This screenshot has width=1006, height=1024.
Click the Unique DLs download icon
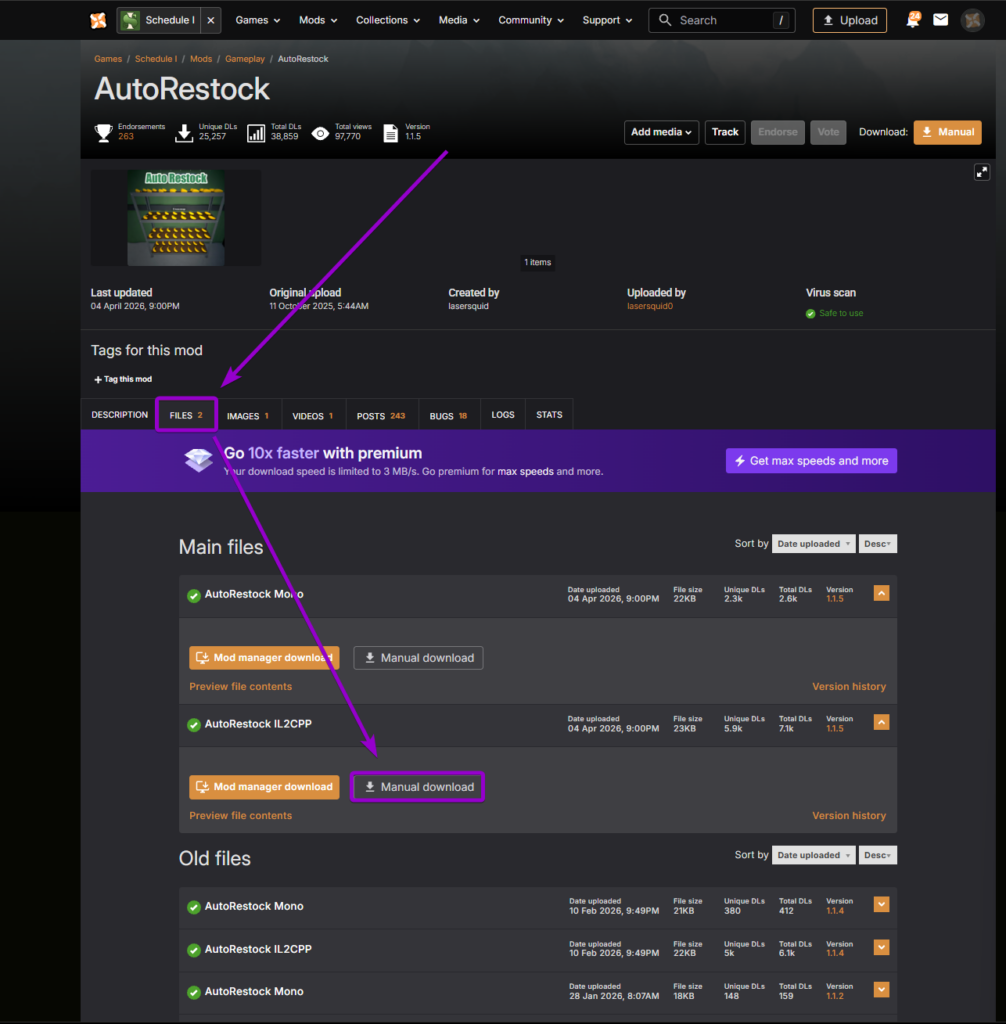pyautogui.click(x=184, y=133)
